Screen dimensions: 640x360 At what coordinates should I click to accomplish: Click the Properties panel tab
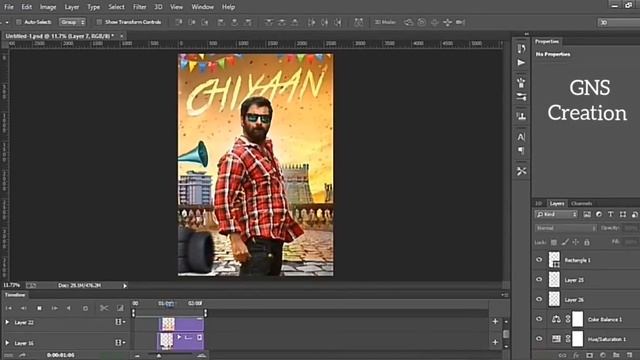coord(547,42)
